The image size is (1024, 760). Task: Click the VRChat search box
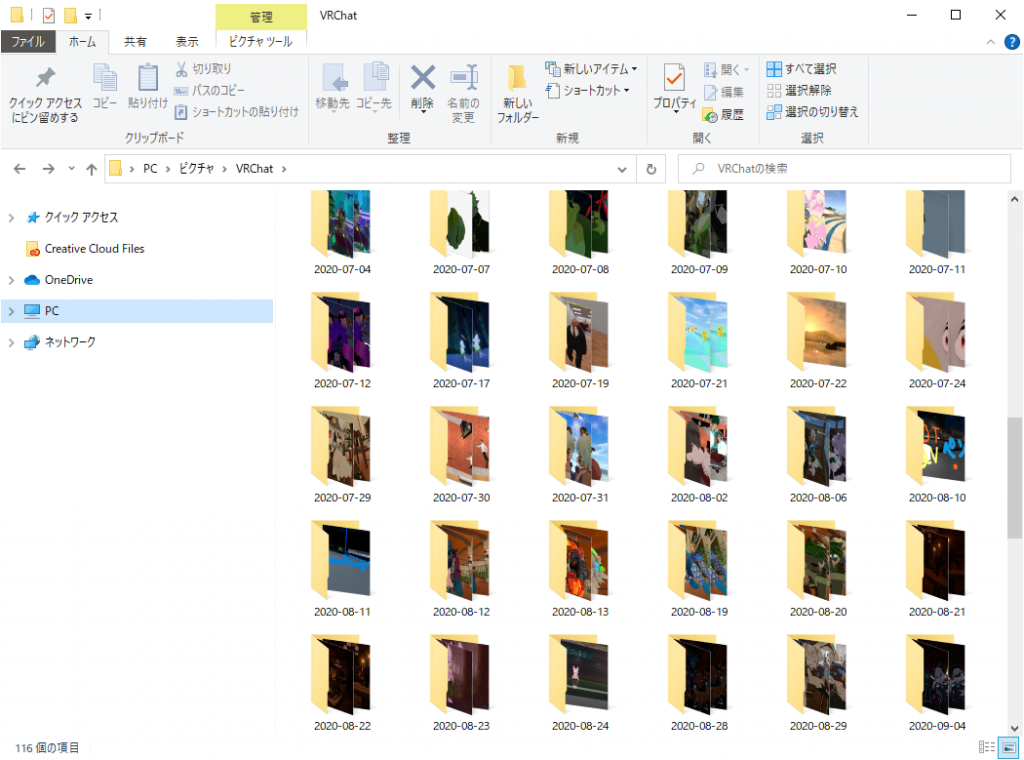(x=844, y=169)
